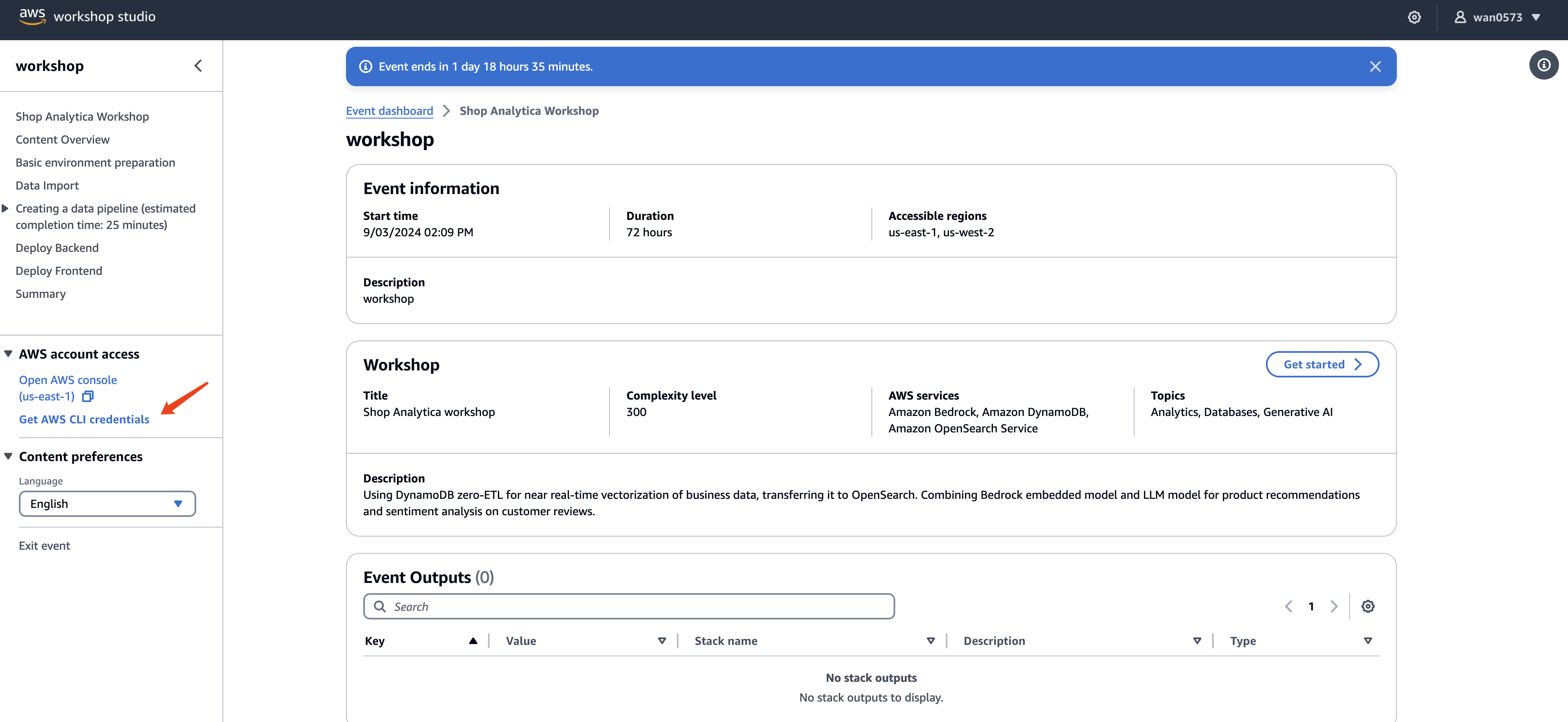Click the Get started button
Screen dimensions: 1568x722
[1321, 364]
